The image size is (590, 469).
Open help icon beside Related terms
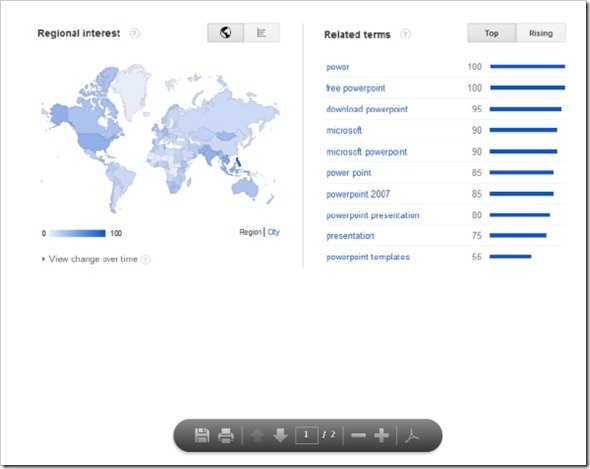click(405, 34)
